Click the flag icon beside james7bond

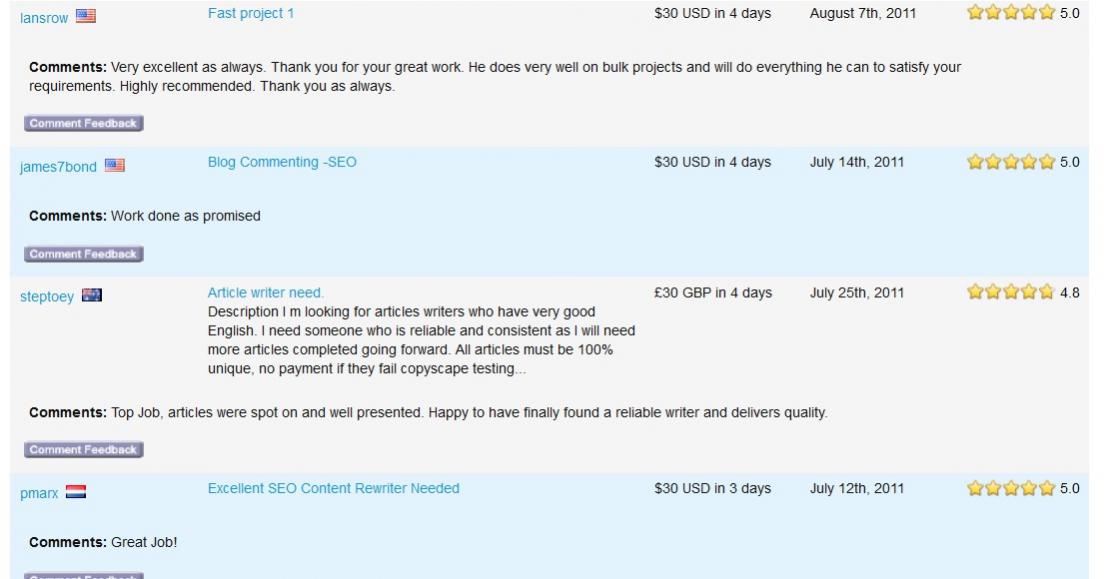(x=115, y=166)
